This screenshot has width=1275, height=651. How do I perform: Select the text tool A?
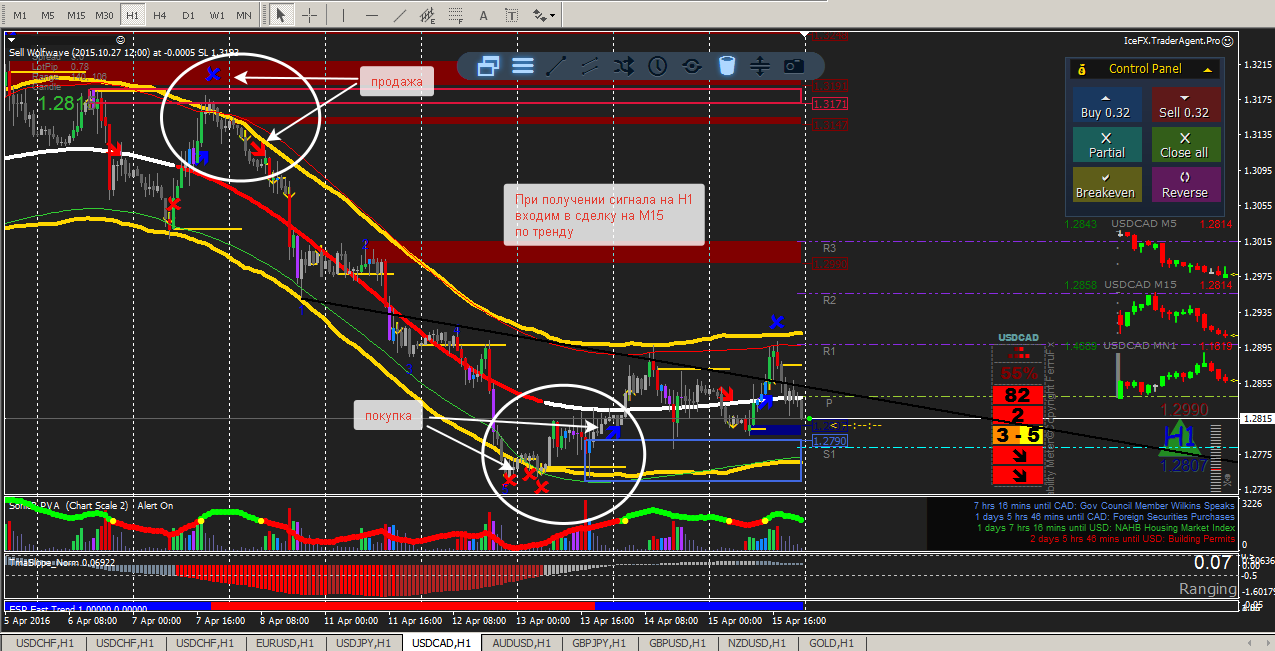tap(484, 15)
